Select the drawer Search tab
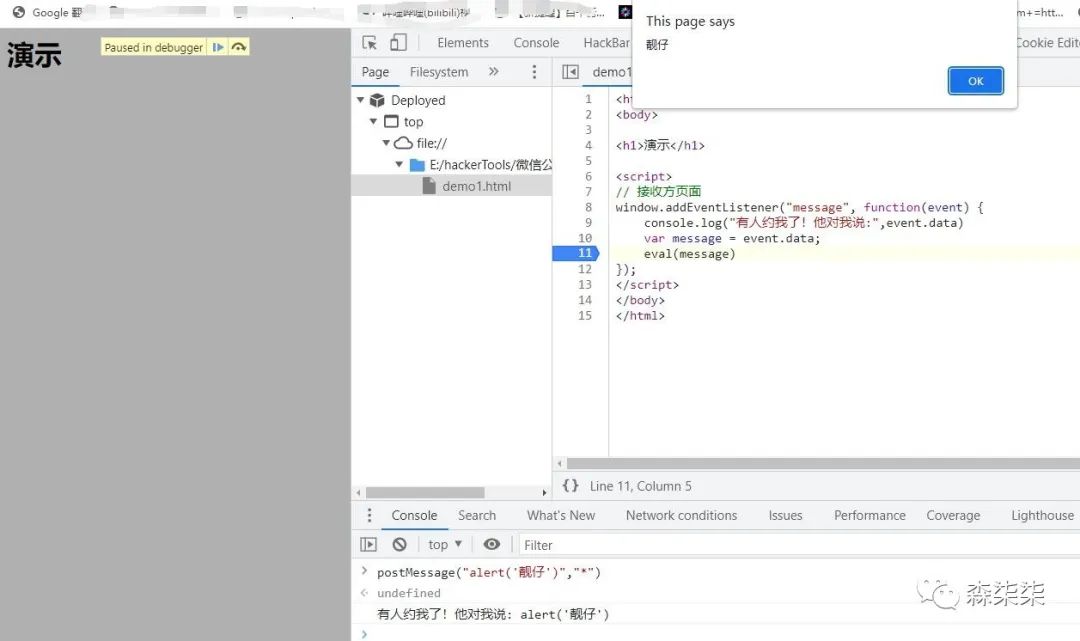Image resolution: width=1080 pixels, height=641 pixels. click(477, 516)
